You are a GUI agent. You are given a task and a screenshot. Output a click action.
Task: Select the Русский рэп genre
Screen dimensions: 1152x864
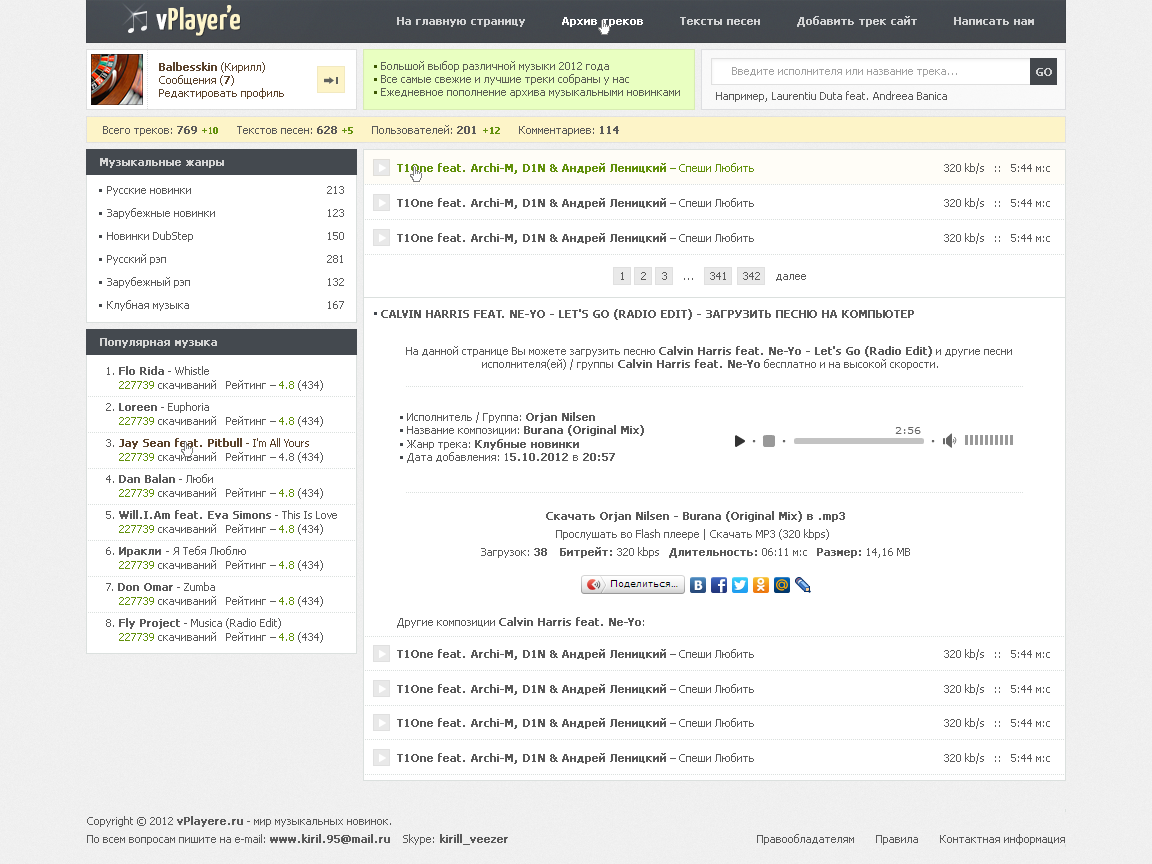pos(136,259)
